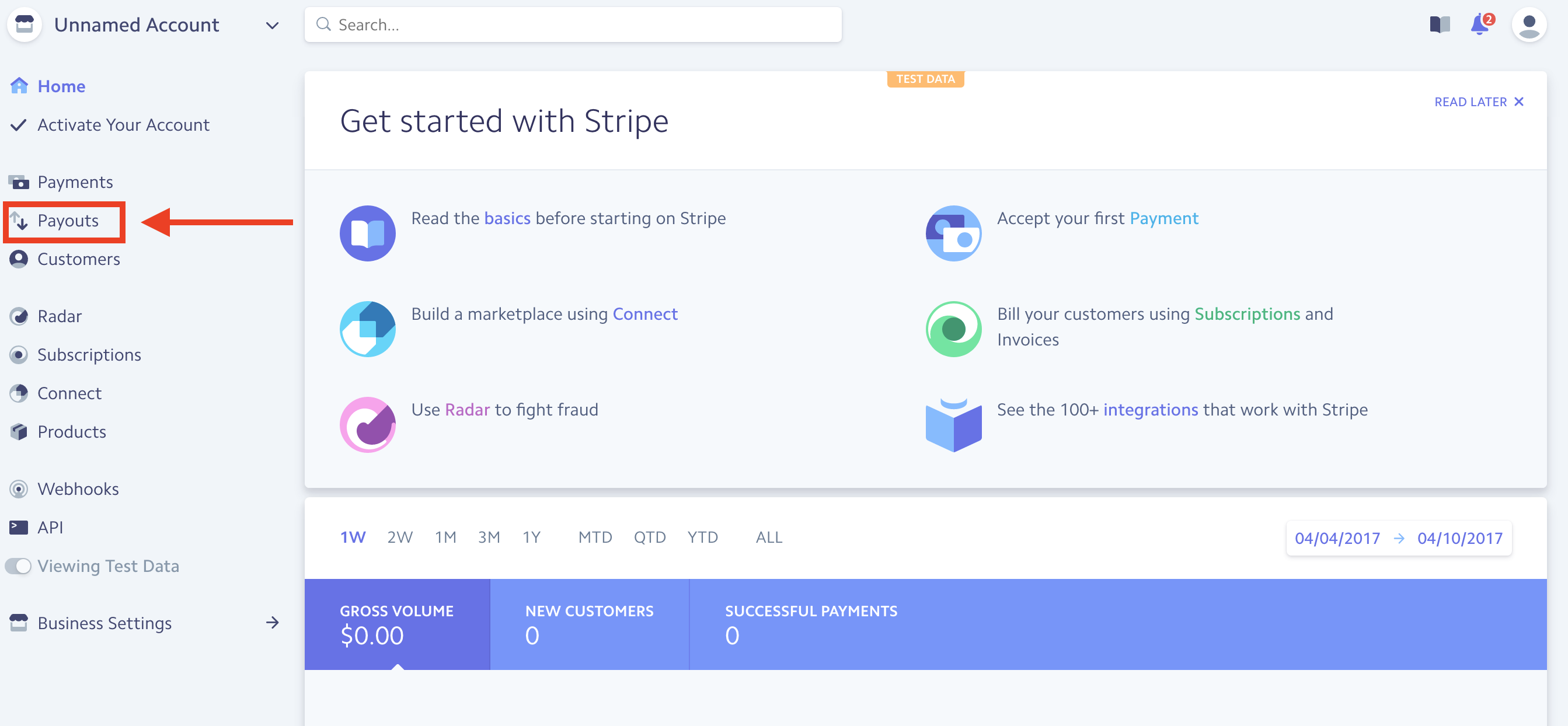Select the MTD time range
The image size is (1568, 726).
595,537
